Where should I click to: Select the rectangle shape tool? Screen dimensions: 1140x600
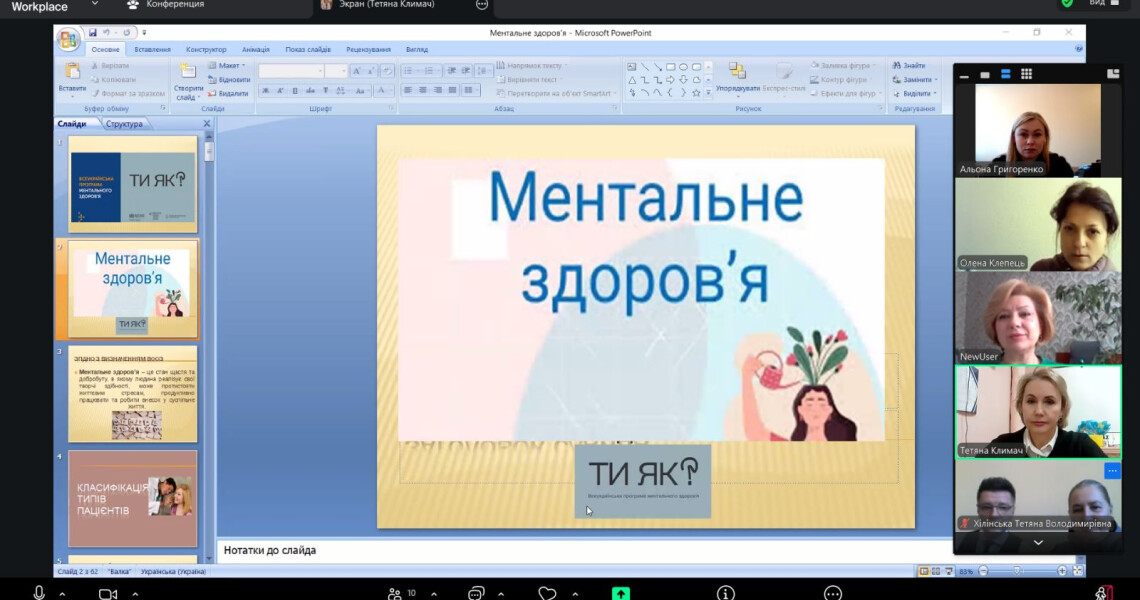pos(669,66)
